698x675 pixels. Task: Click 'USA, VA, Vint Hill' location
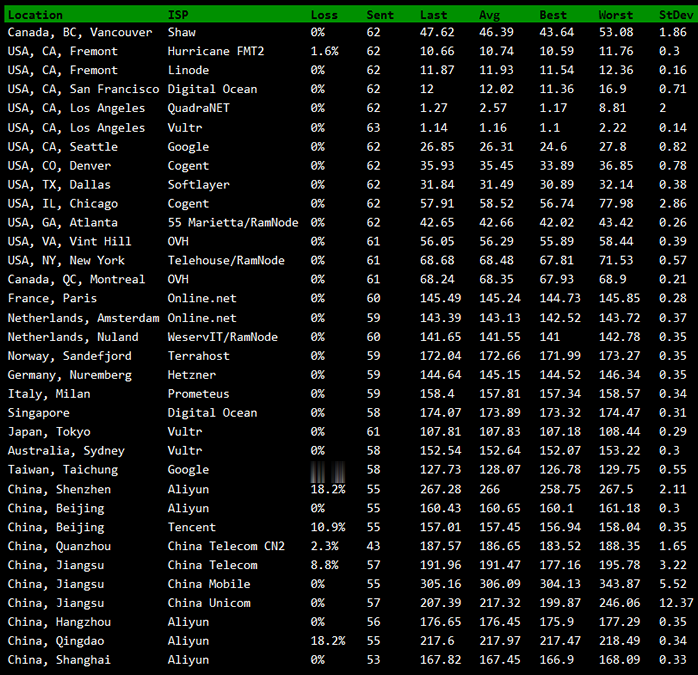pyautogui.click(x=69, y=242)
